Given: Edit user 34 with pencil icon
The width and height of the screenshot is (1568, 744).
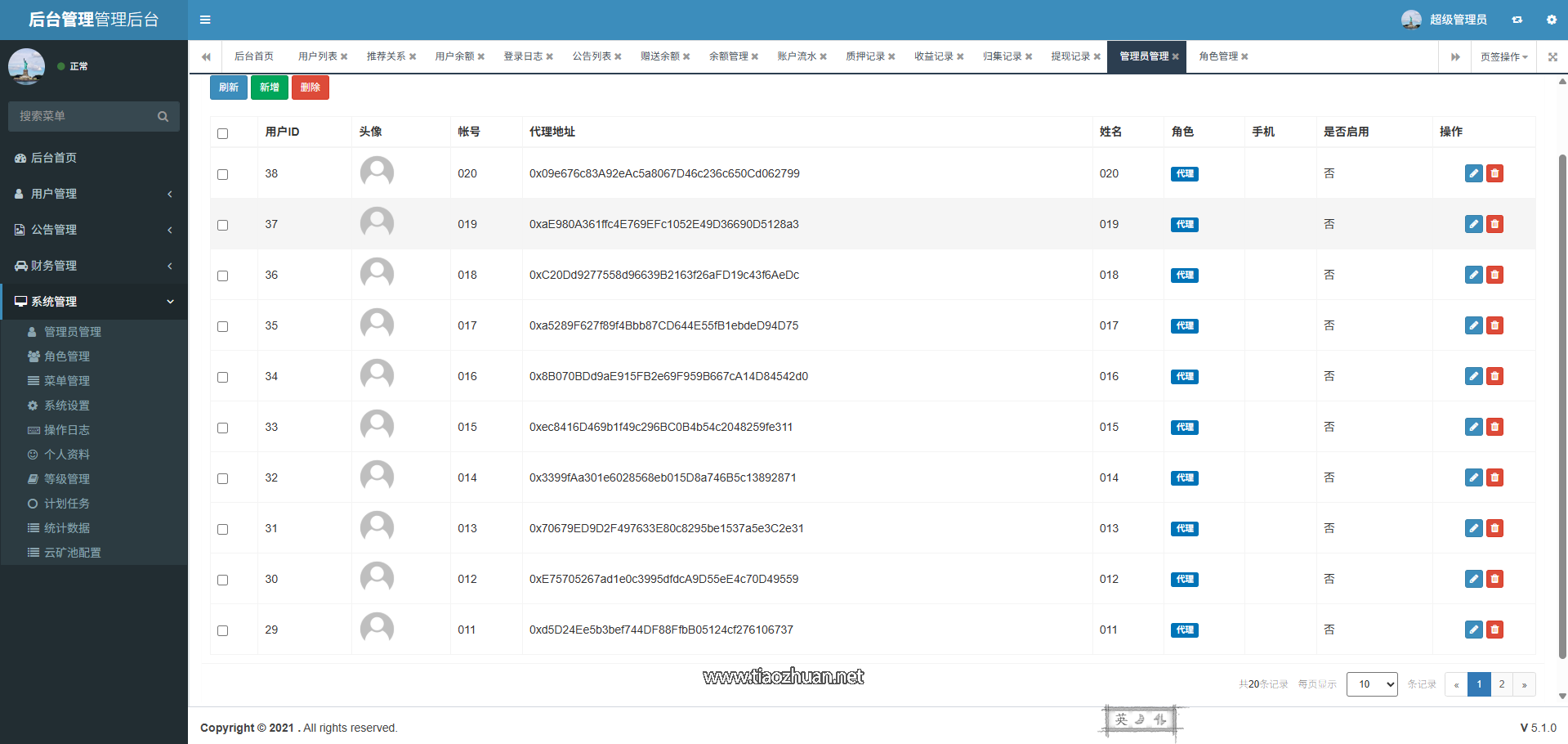Looking at the screenshot, I should (x=1473, y=376).
